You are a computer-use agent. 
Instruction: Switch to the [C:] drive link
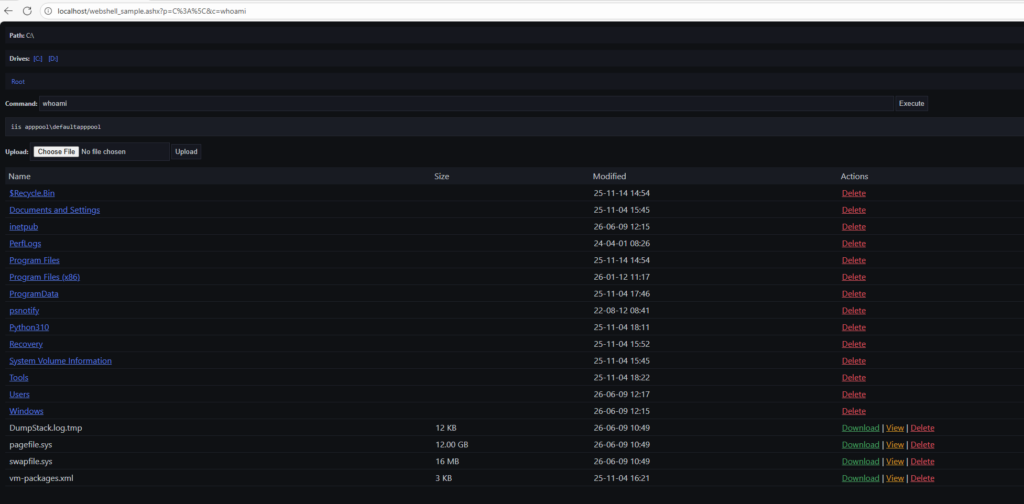click(x=38, y=59)
